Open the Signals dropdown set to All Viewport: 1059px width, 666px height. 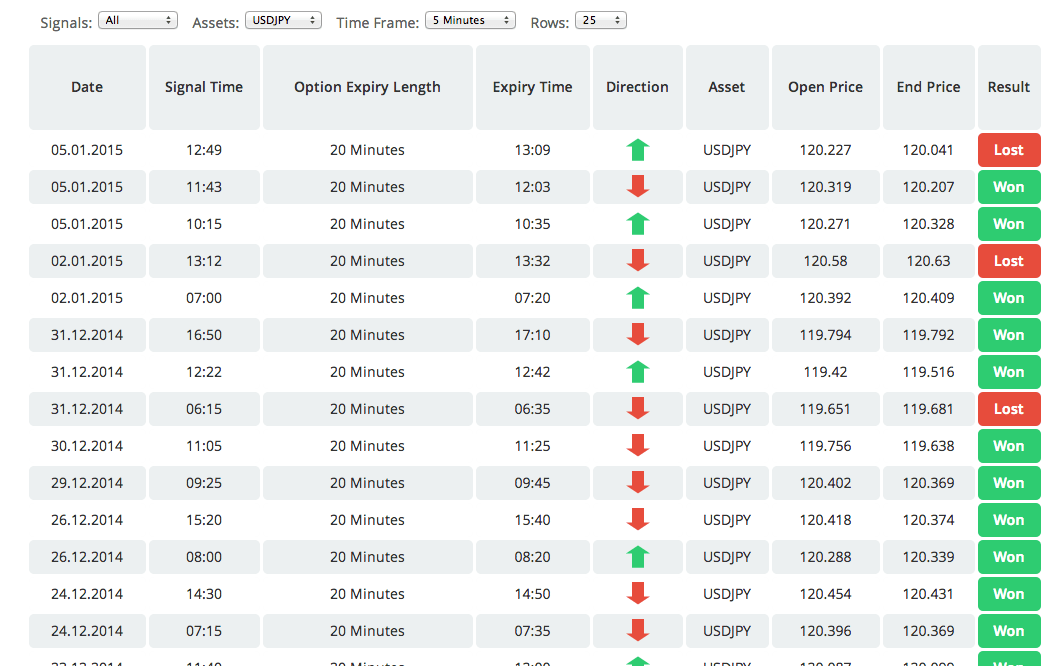(138, 20)
